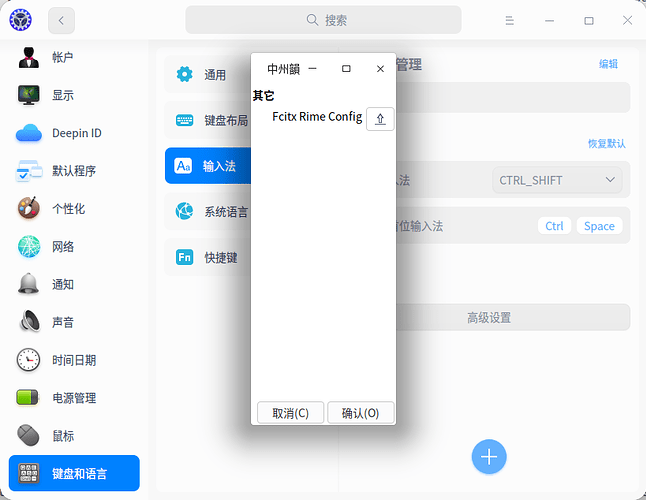Image resolution: width=646 pixels, height=500 pixels.
Task: Go back with the arrow button
Action: click(x=61, y=20)
